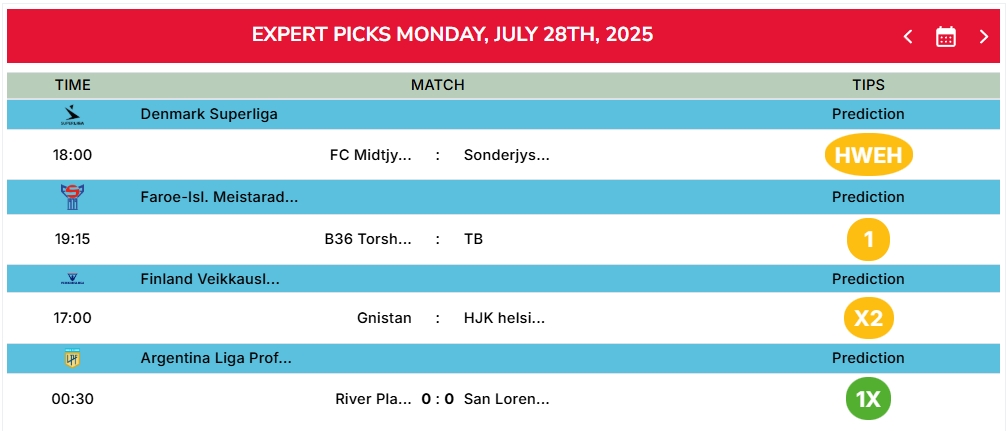Click the Argentina Liga Profesional logo

tap(72, 358)
